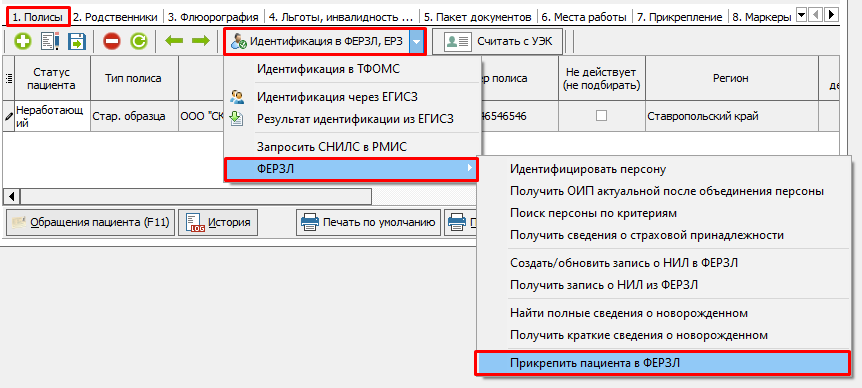The image size is (862, 388).
Task: Select 'Стар. образца' policy type cell
Action: coord(134,117)
